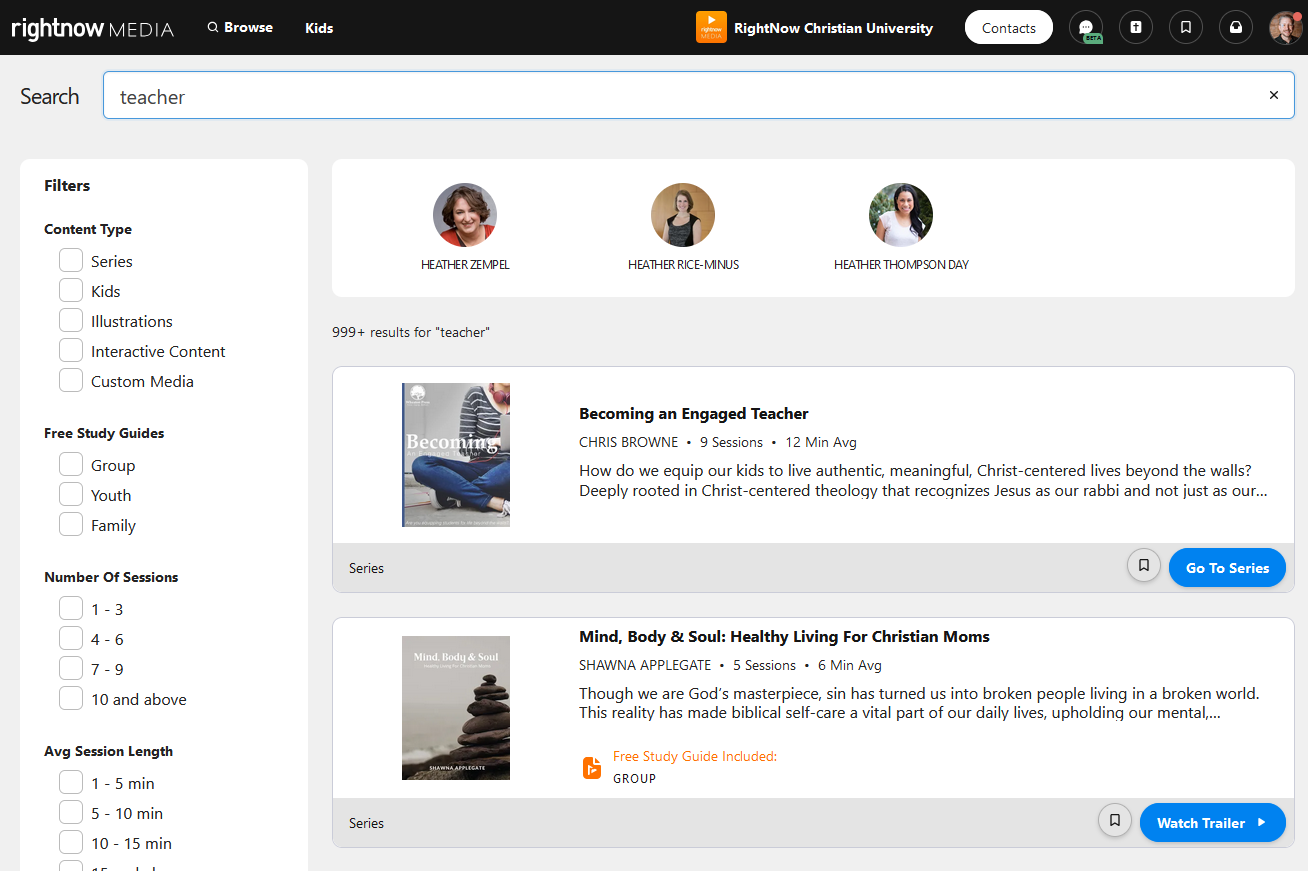Focus the search field containing teacher

click(x=699, y=96)
